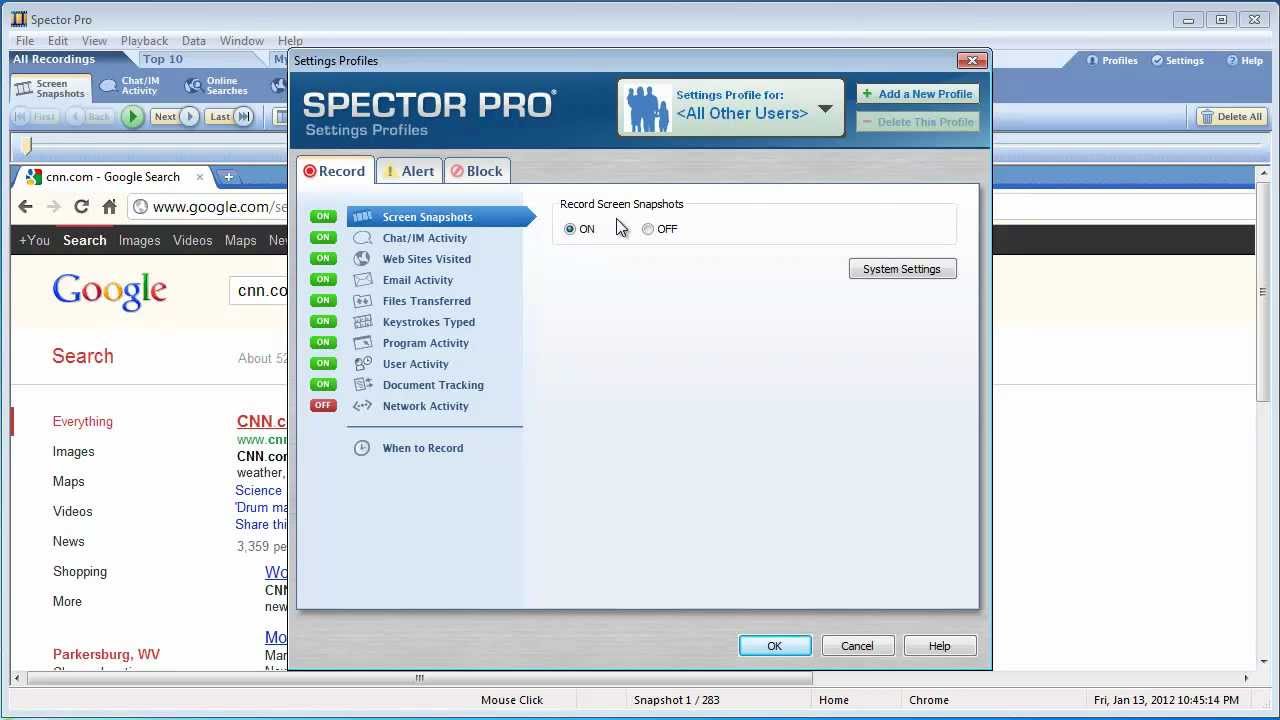Open the Edit menu
Image resolution: width=1280 pixels, height=720 pixels.
click(58, 41)
